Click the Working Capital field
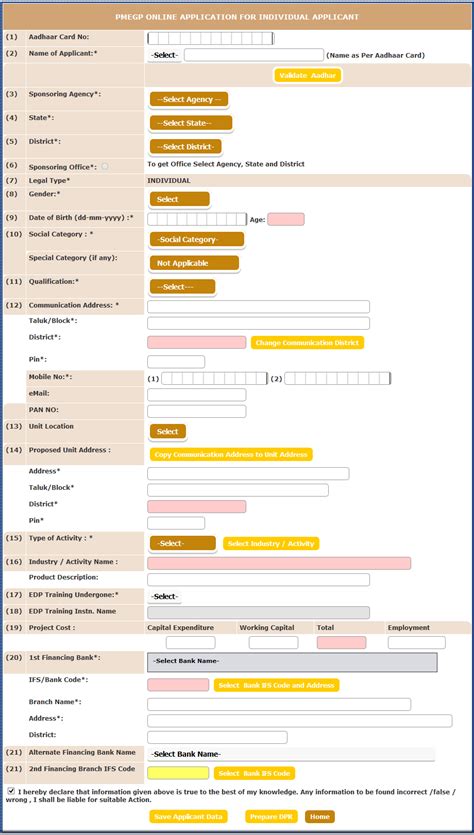The width and height of the screenshot is (474, 835). coord(273,642)
